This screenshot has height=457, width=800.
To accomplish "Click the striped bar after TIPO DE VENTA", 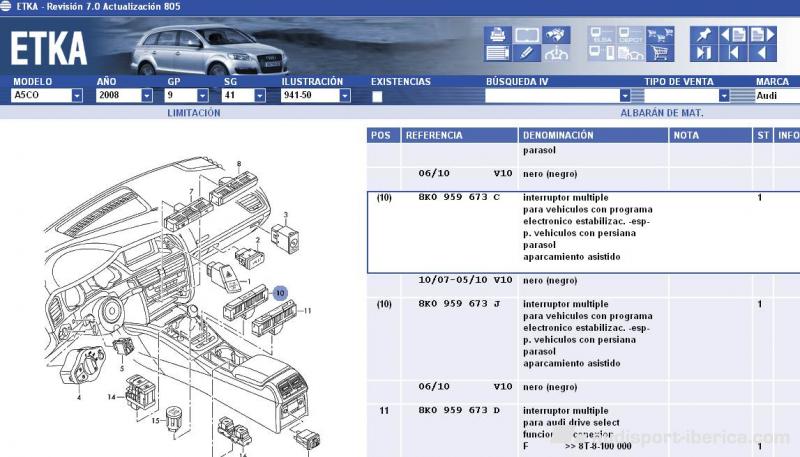I will tap(742, 95).
